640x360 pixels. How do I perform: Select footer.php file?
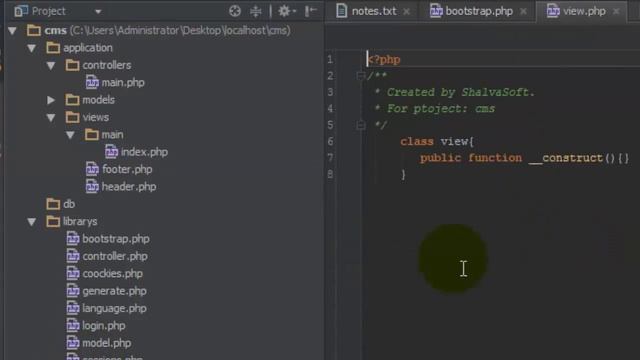click(127, 169)
